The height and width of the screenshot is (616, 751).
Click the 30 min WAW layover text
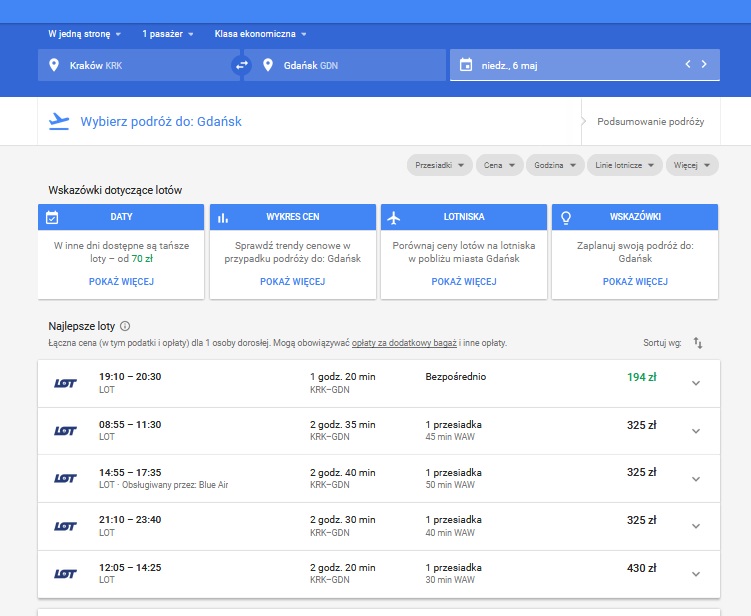pos(450,580)
